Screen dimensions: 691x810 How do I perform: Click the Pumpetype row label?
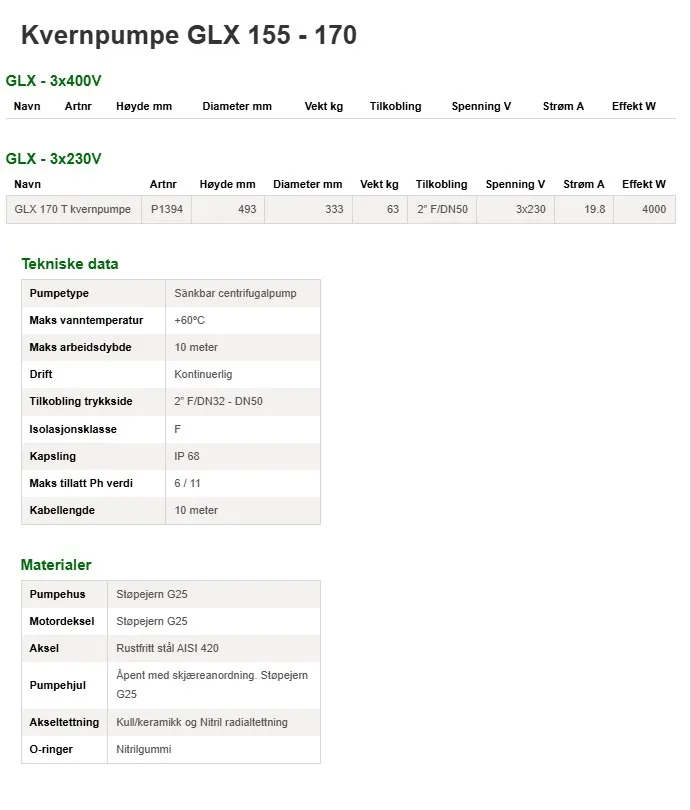59,293
